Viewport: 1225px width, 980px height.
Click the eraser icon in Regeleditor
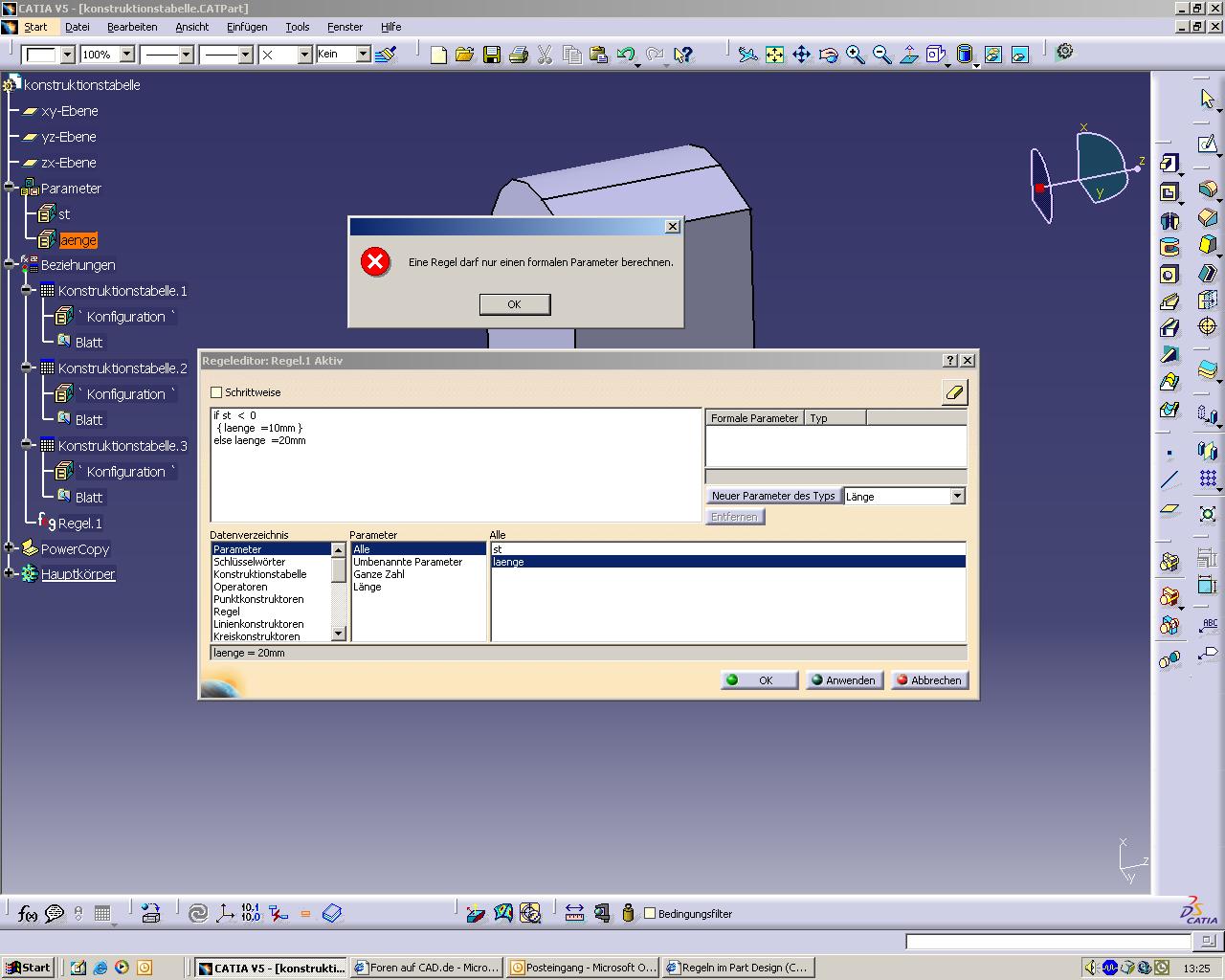pos(954,392)
